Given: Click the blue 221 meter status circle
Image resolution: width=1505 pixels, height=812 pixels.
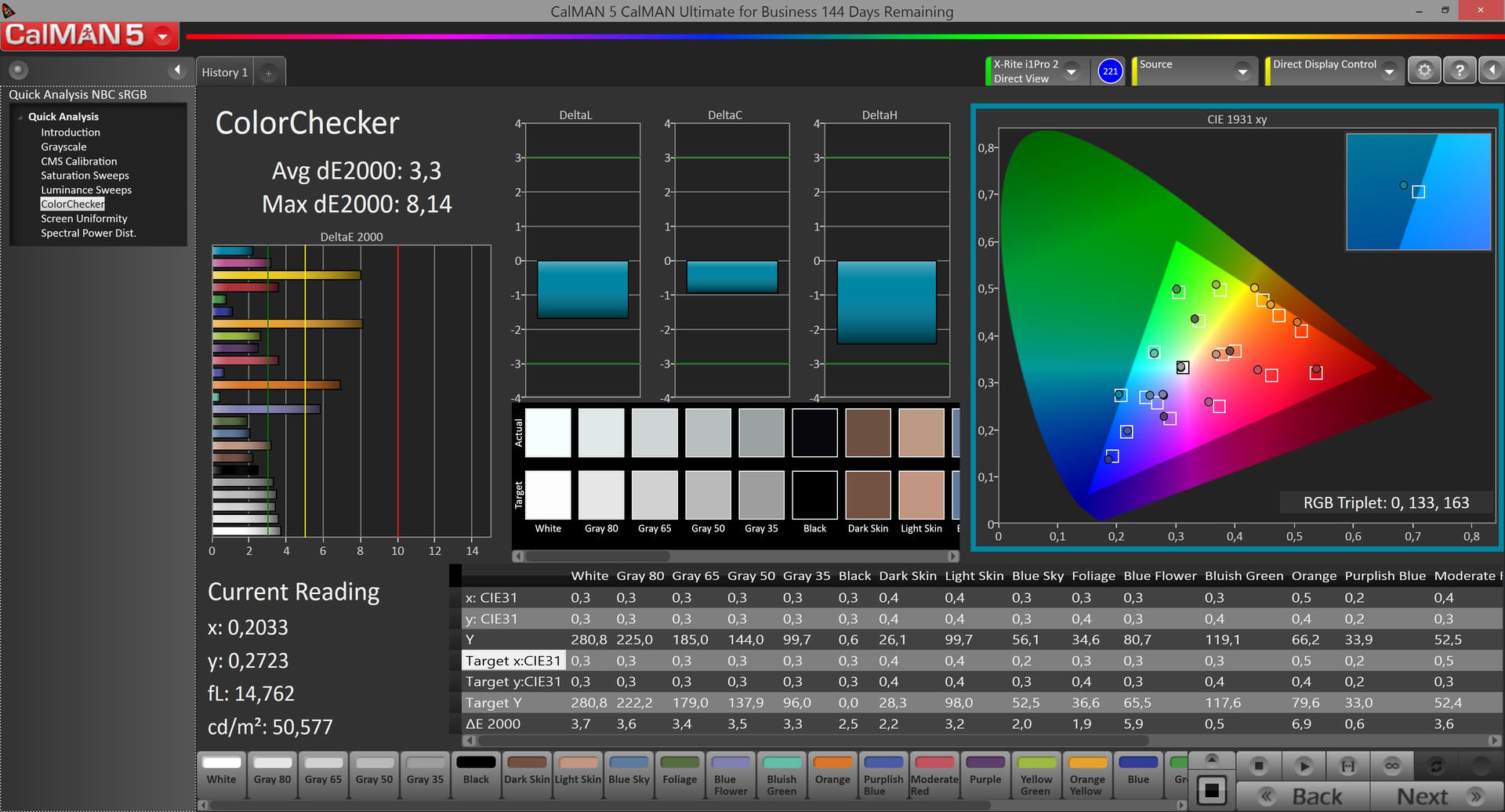Looking at the screenshot, I should [x=1110, y=71].
